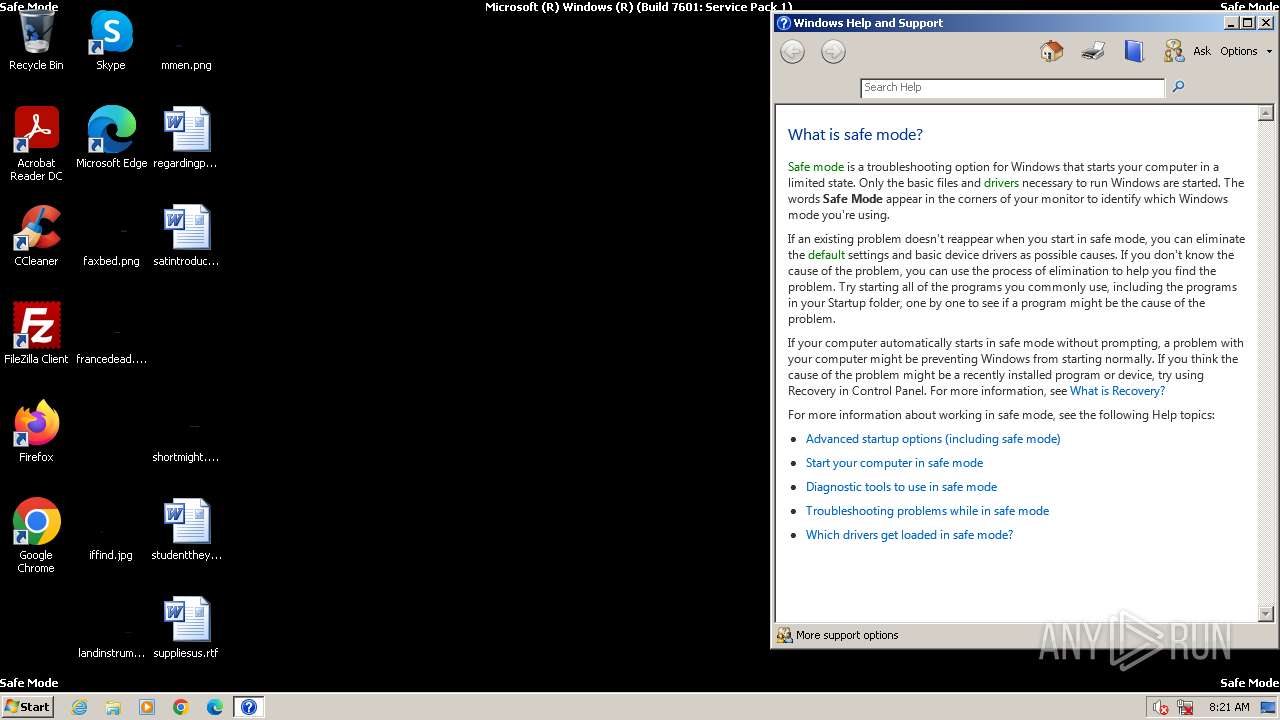Select the Acrobat Reader DC shortcut
1280x720 pixels.
tap(36, 144)
